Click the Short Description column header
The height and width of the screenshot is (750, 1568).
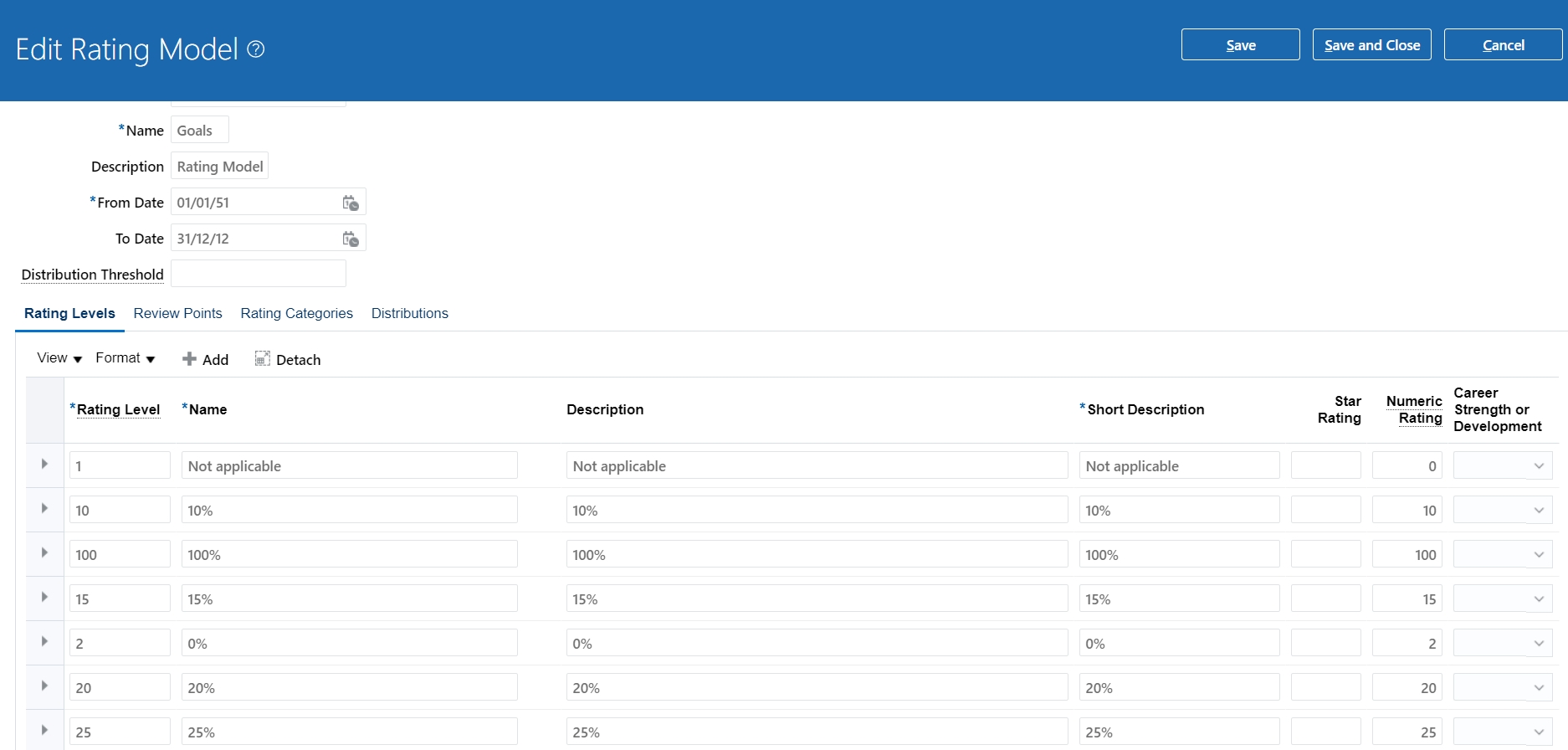click(x=1145, y=409)
